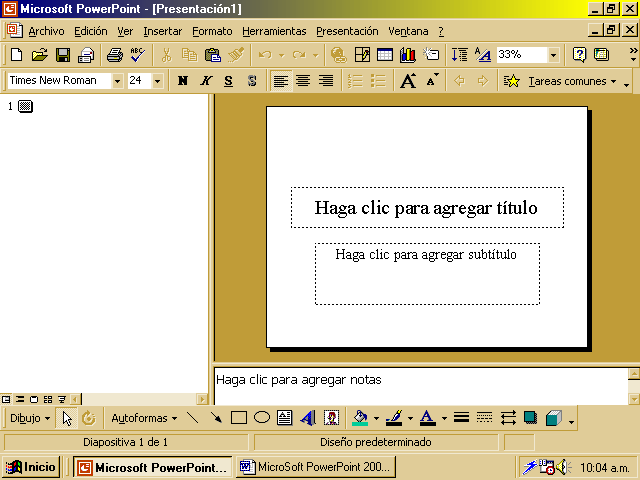The height and width of the screenshot is (480, 640).
Task: Click the title placeholder on slide
Action: [427, 207]
